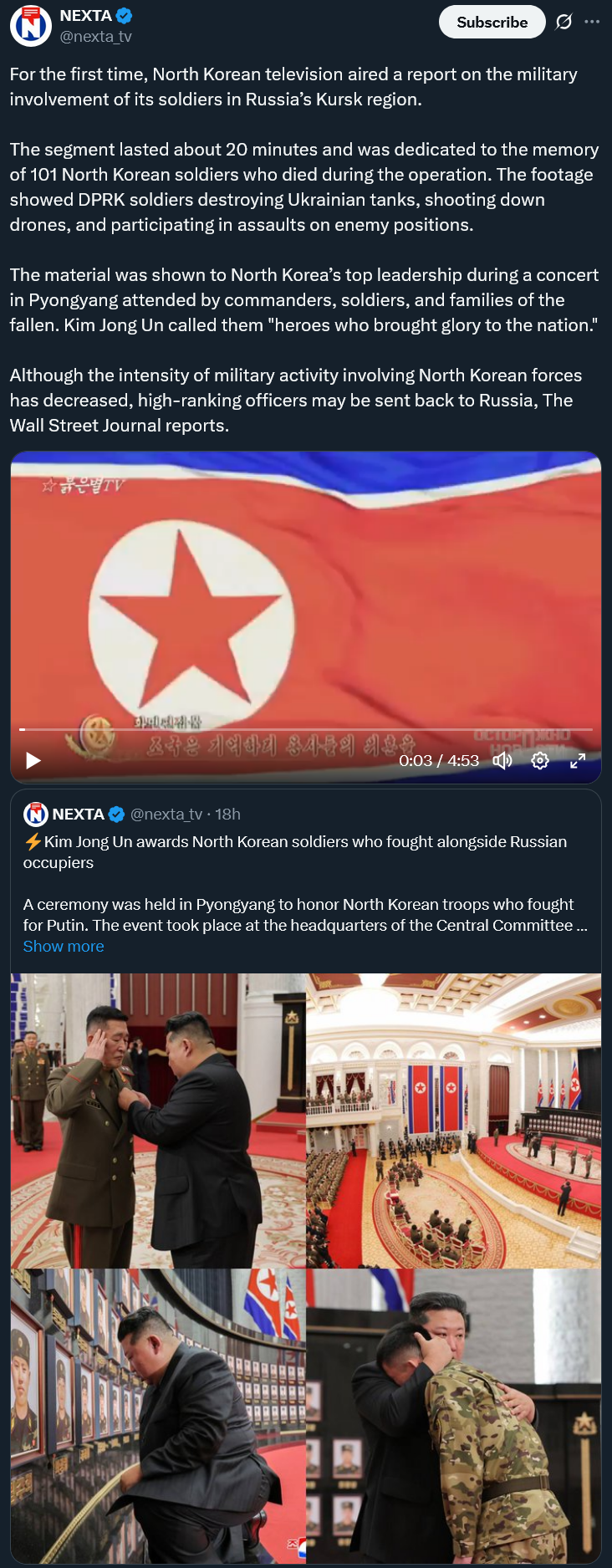Click the 0:03 / 4:53 time display
This screenshot has width=612, height=1568.
[439, 760]
